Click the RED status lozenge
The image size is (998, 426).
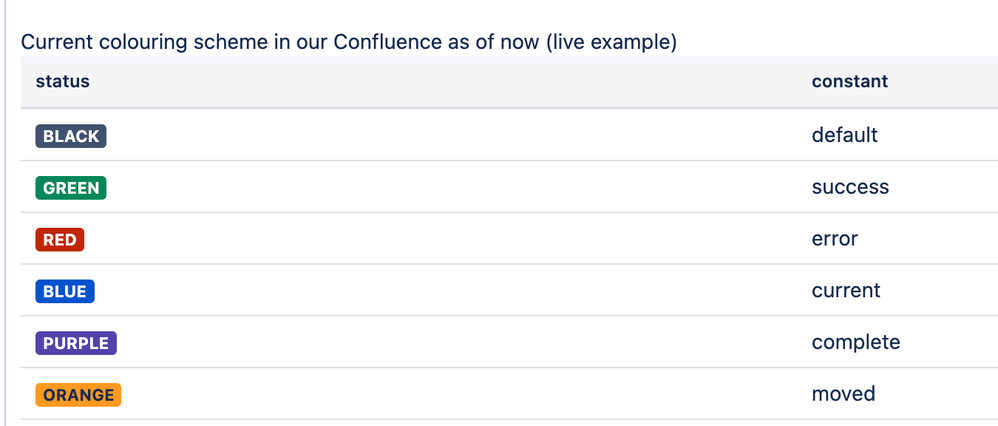(x=60, y=240)
